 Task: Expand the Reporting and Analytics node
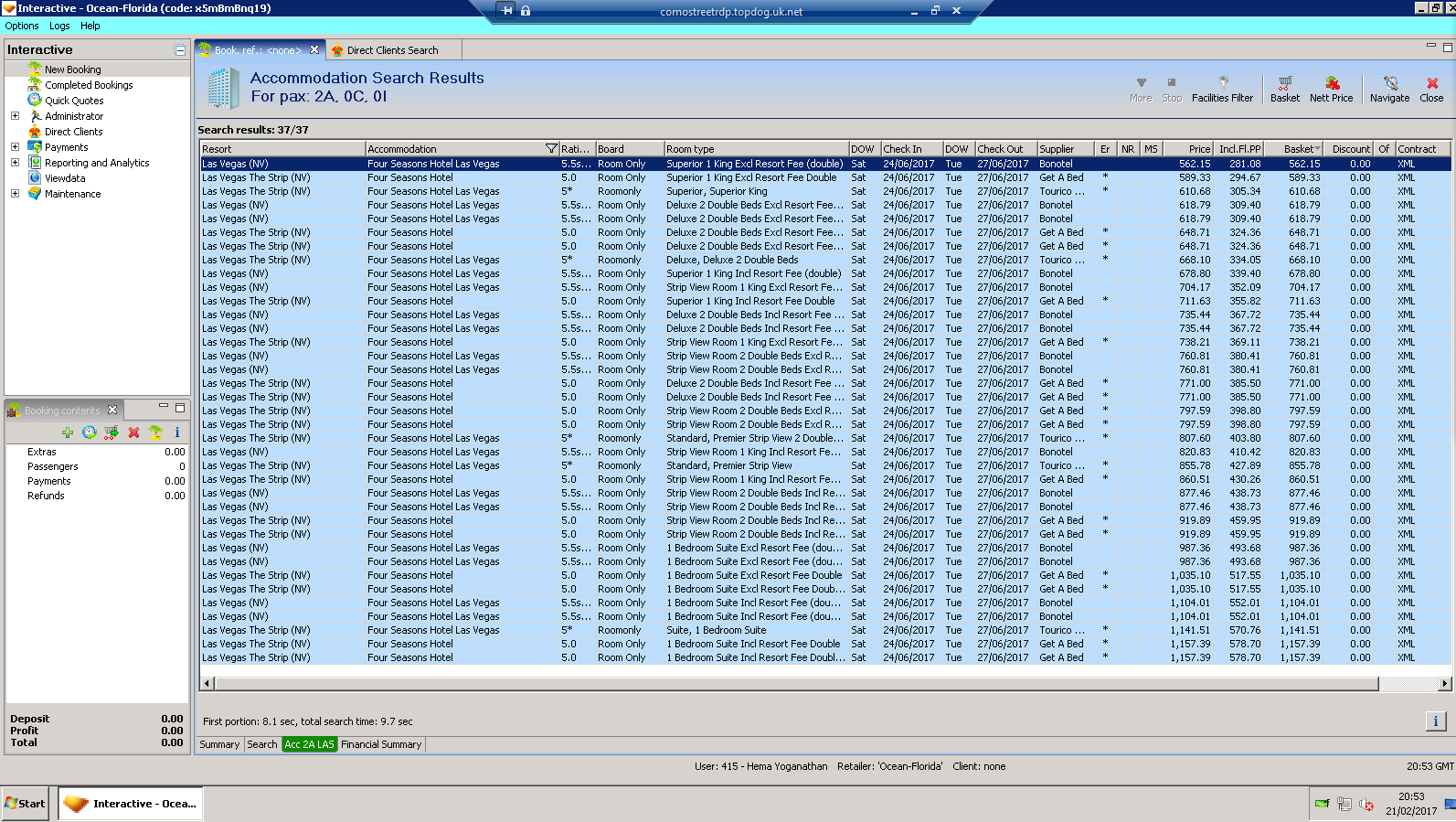15,163
